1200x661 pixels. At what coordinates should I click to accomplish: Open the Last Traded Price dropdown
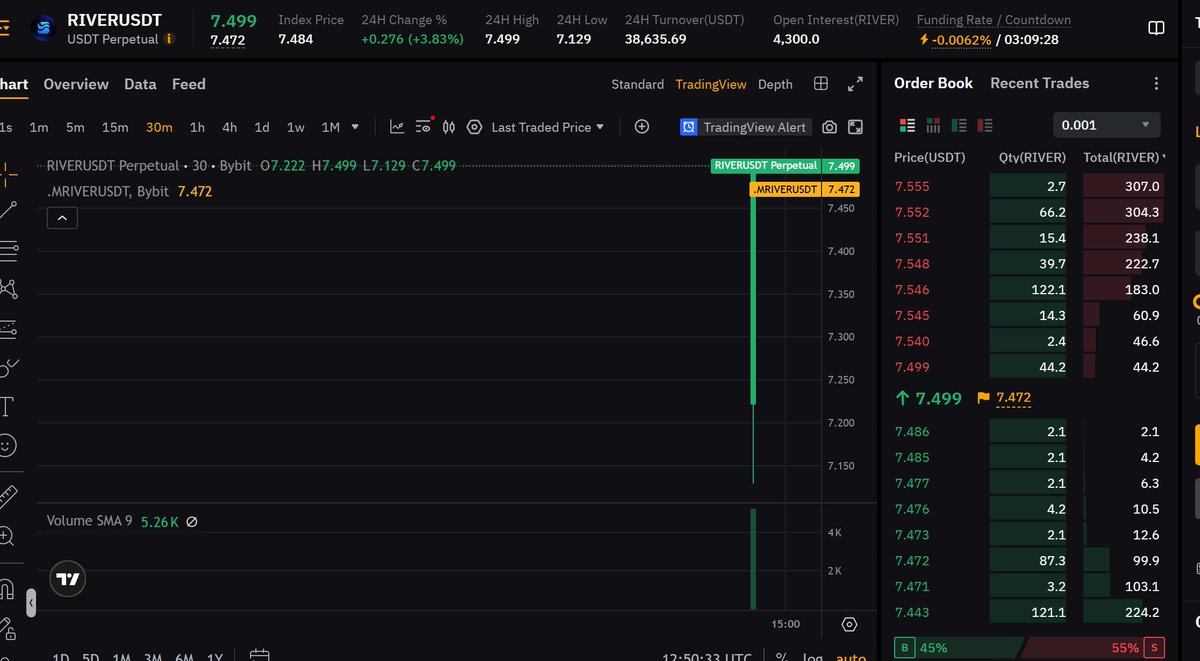[x=548, y=127]
